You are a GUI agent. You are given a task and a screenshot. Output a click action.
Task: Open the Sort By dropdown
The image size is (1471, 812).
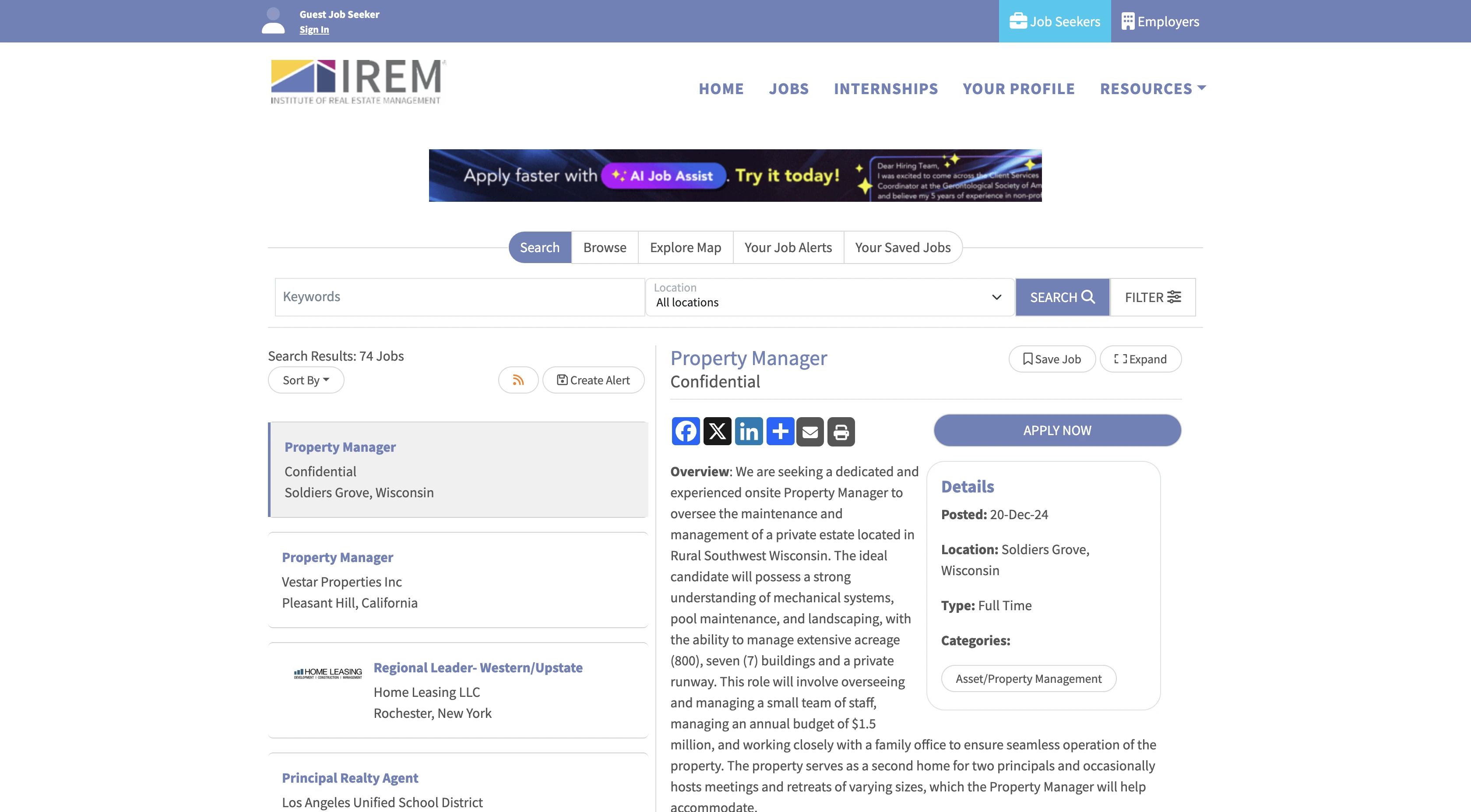pyautogui.click(x=306, y=380)
